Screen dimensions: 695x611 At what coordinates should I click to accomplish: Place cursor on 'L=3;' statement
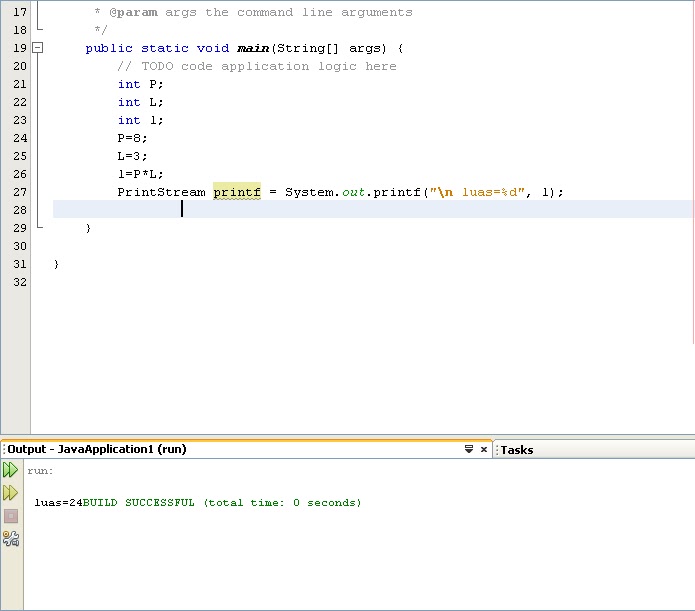point(132,156)
